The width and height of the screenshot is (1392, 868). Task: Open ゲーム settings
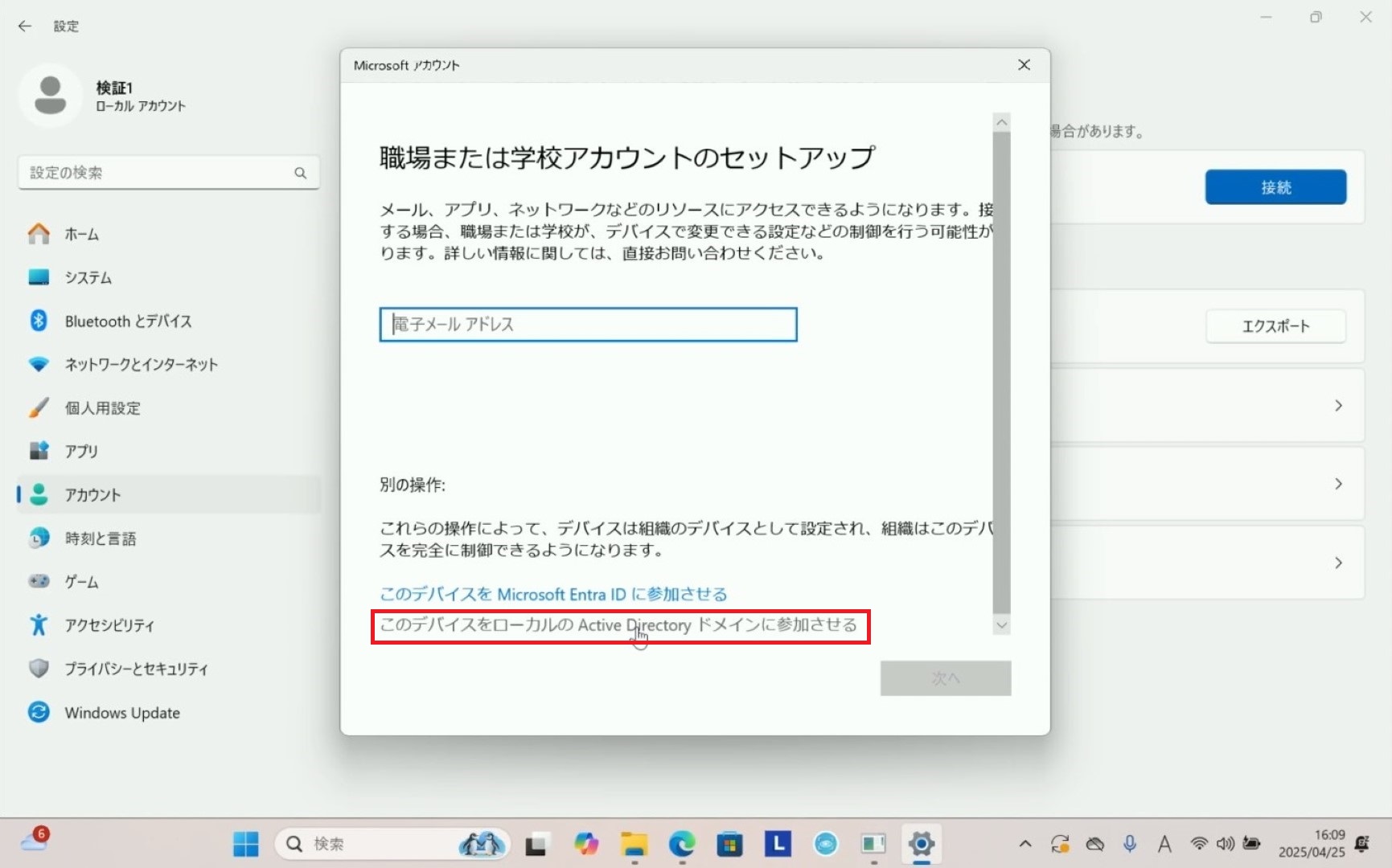169,581
